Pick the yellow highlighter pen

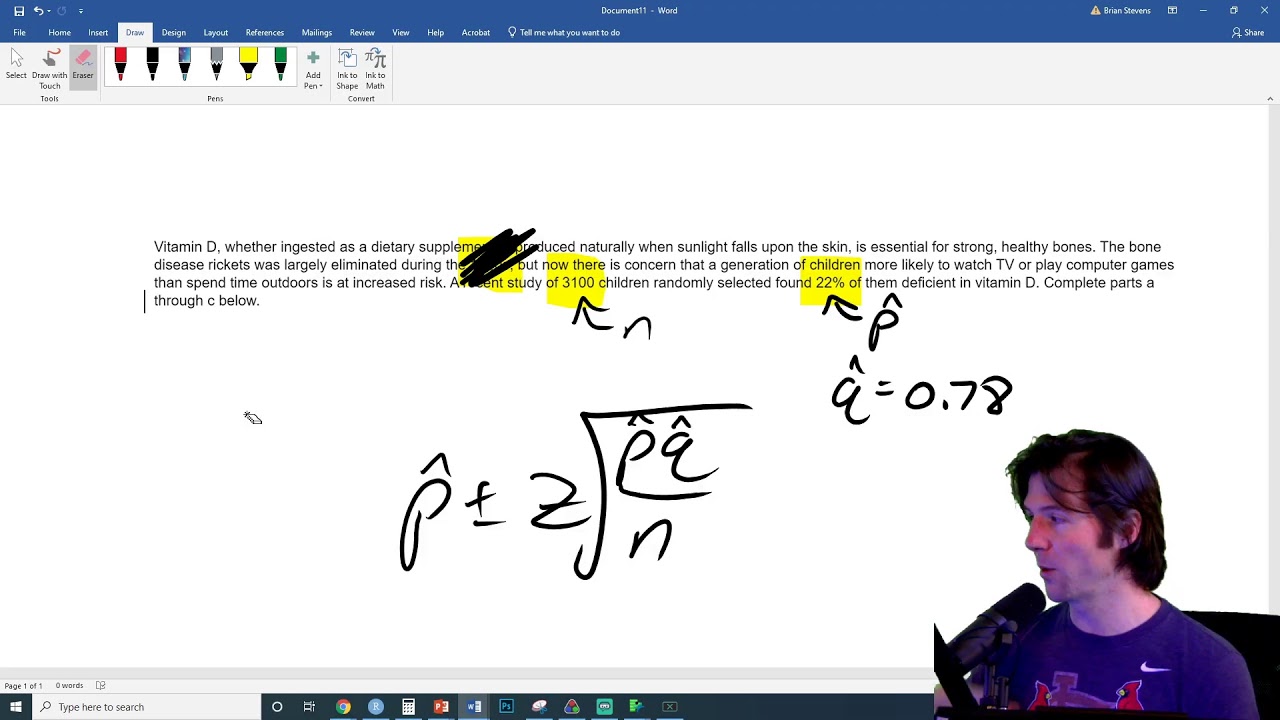pos(249,65)
